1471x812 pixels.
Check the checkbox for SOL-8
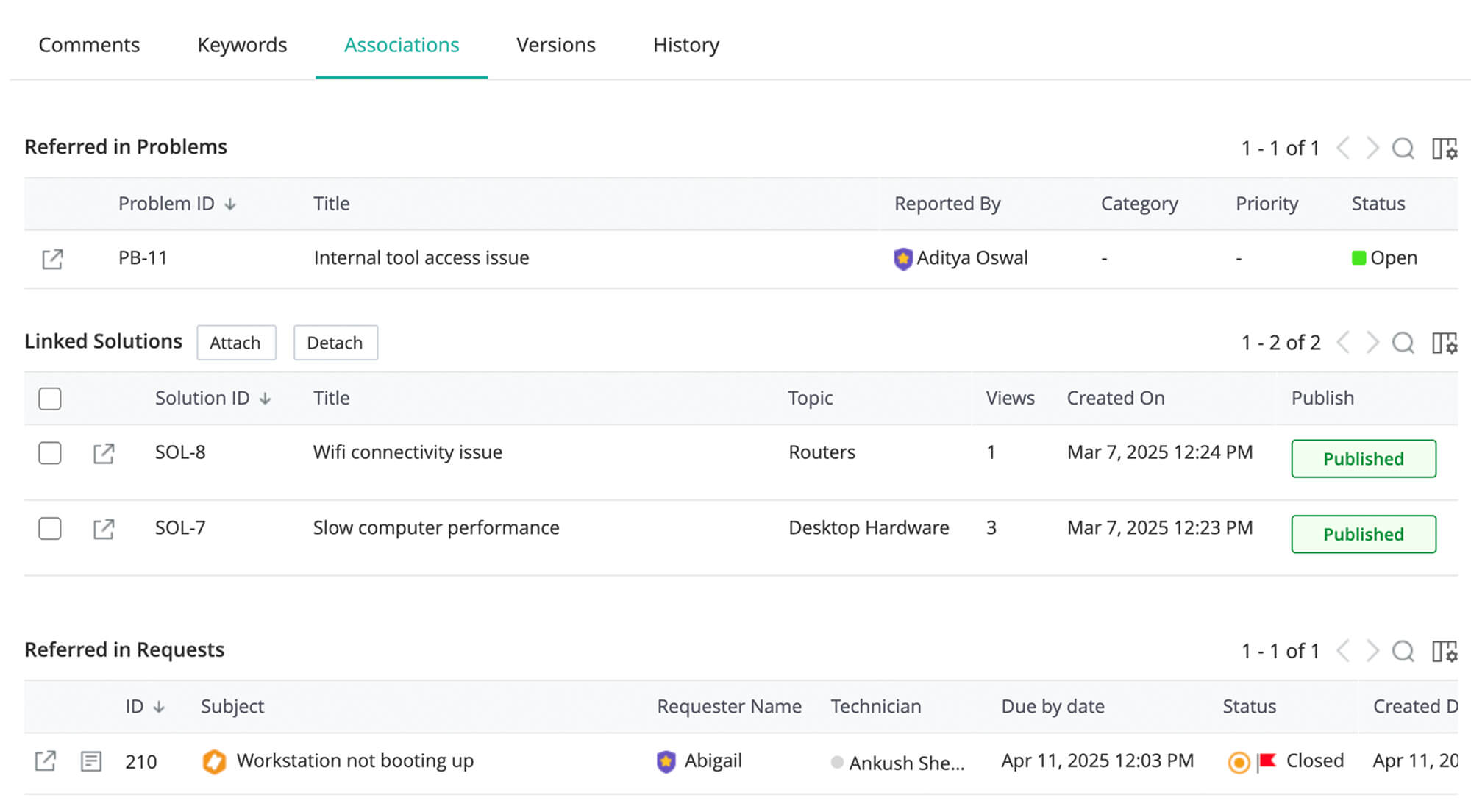pos(50,454)
